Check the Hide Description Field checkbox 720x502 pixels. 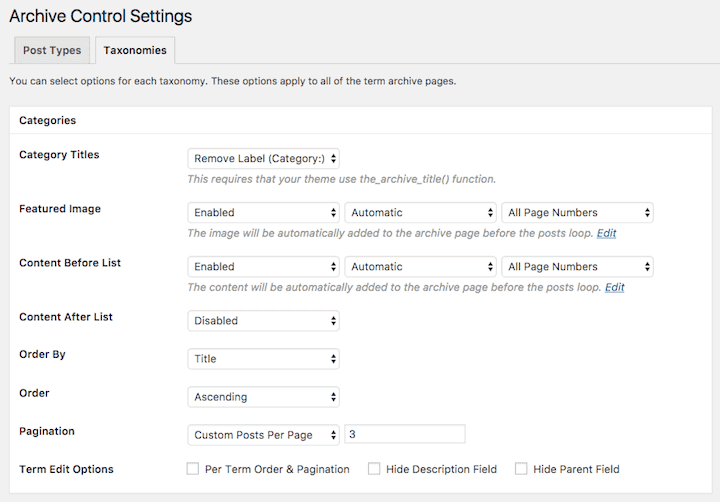(x=374, y=469)
